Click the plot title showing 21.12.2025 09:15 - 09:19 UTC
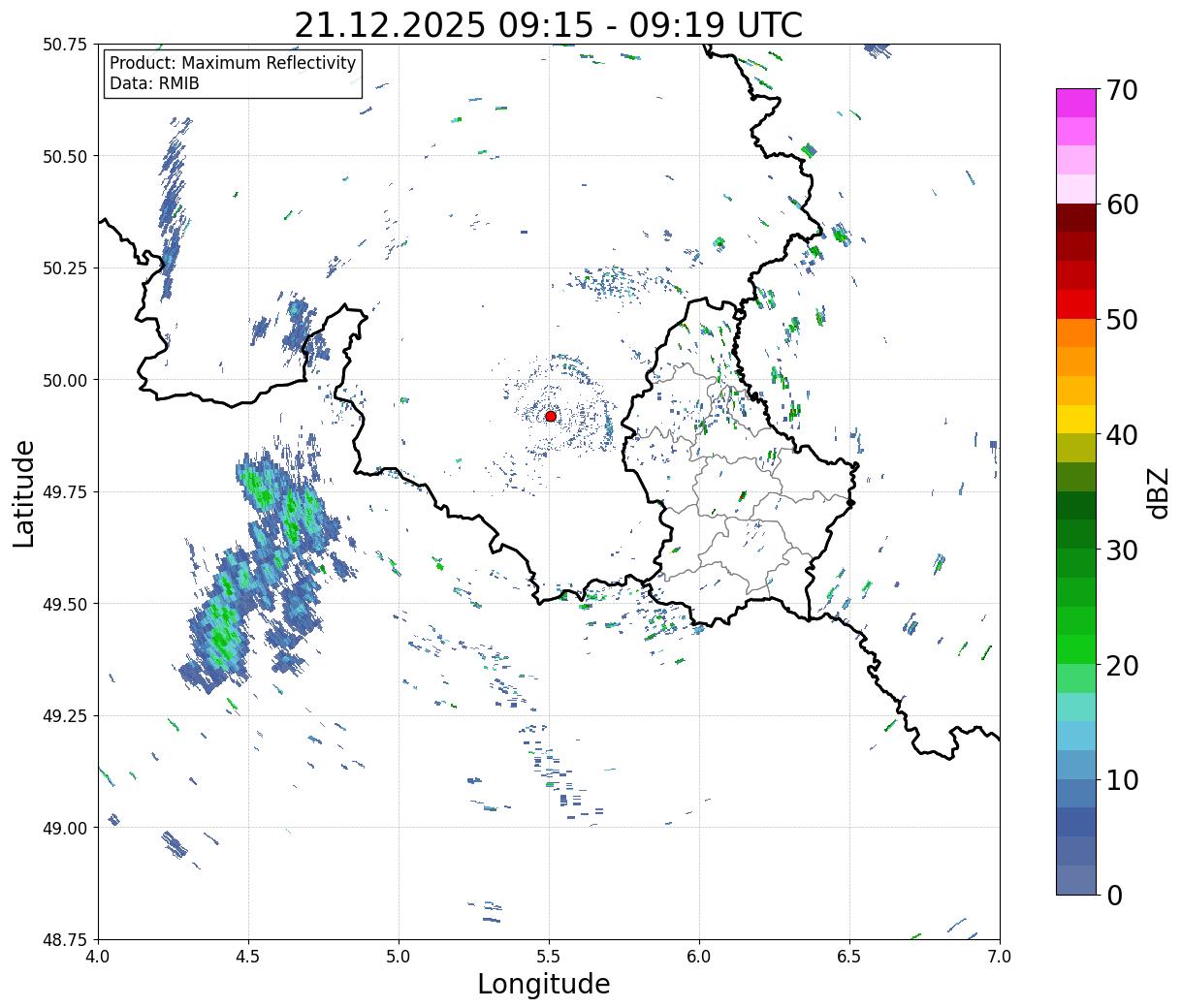Image resolution: width=1182 pixels, height=1008 pixels. (548, 24)
